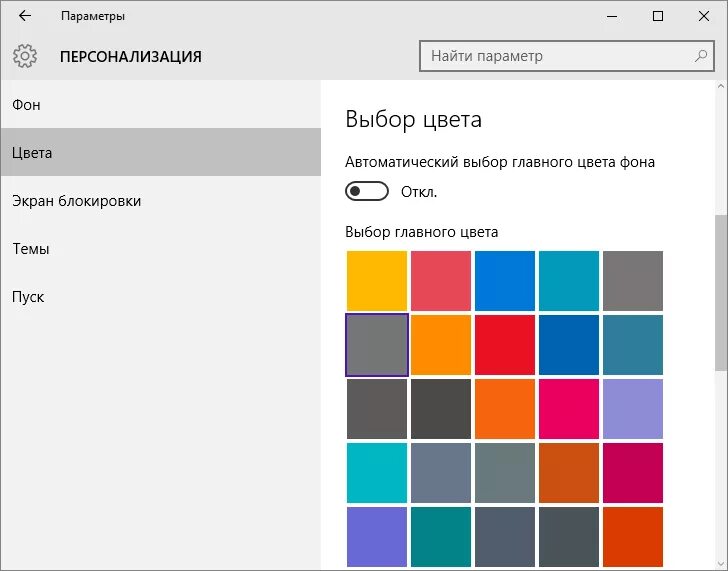Pick the gray swatch ending first row
Image resolution: width=728 pixels, height=571 pixels.
tap(633, 281)
